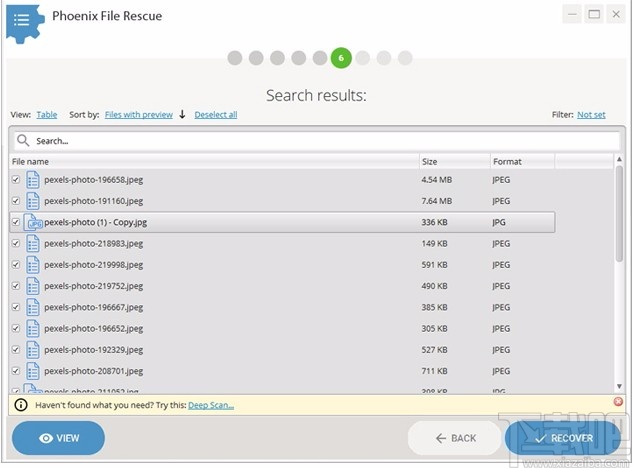Click the file list vertical scrollbar thumb
This screenshot has height=468, width=633.
(619, 214)
